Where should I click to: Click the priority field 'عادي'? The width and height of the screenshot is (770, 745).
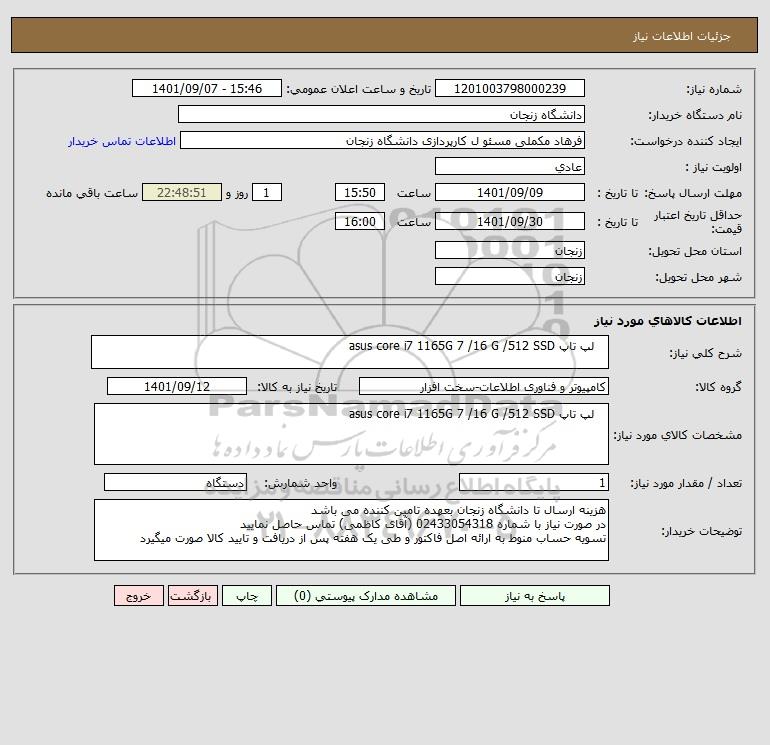[510, 166]
